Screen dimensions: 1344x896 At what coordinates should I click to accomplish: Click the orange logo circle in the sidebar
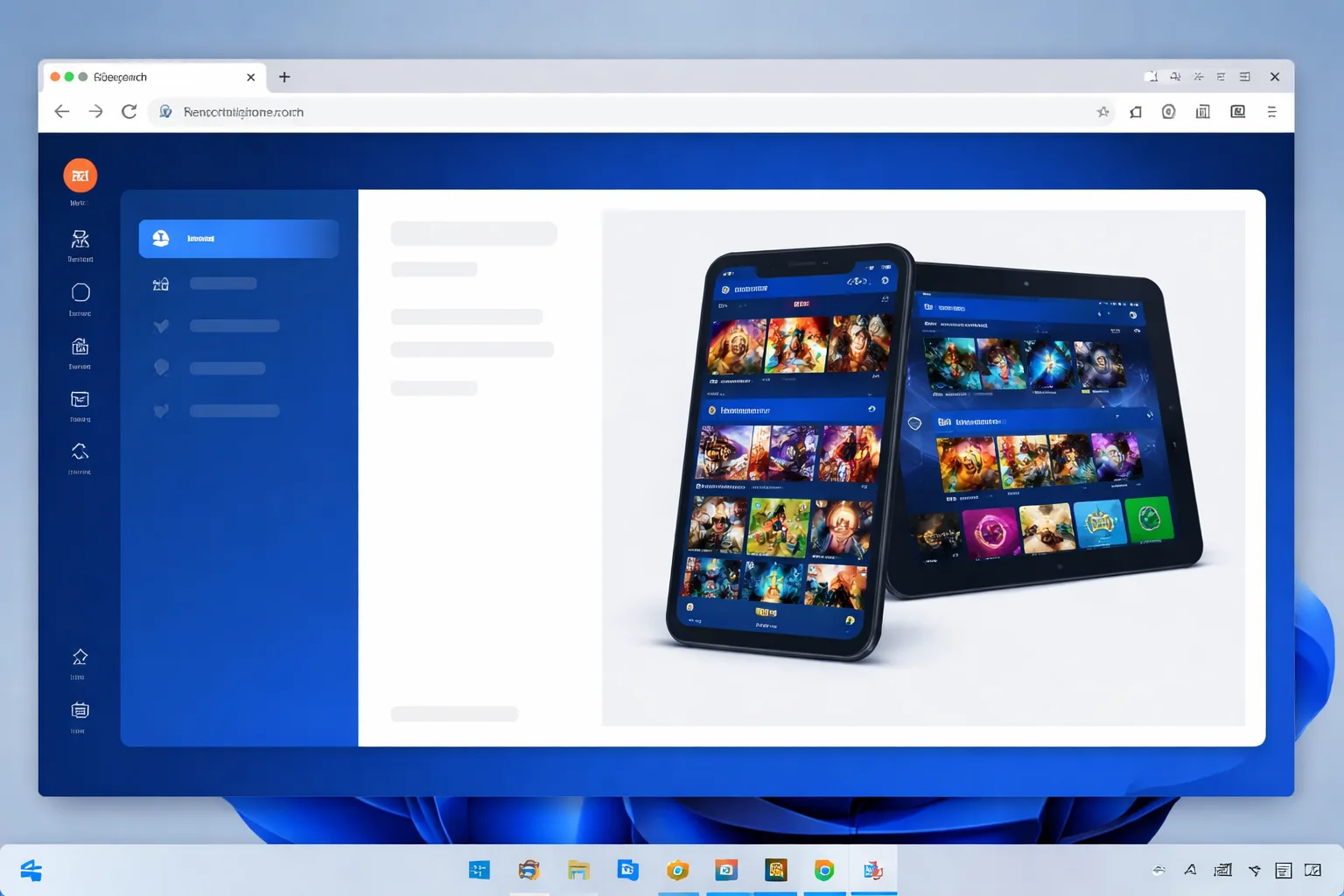pyautogui.click(x=80, y=176)
